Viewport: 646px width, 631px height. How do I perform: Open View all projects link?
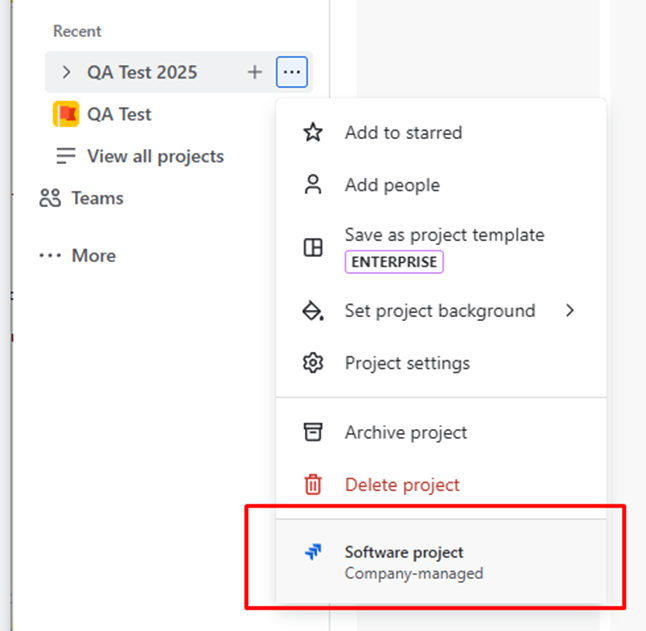155,156
